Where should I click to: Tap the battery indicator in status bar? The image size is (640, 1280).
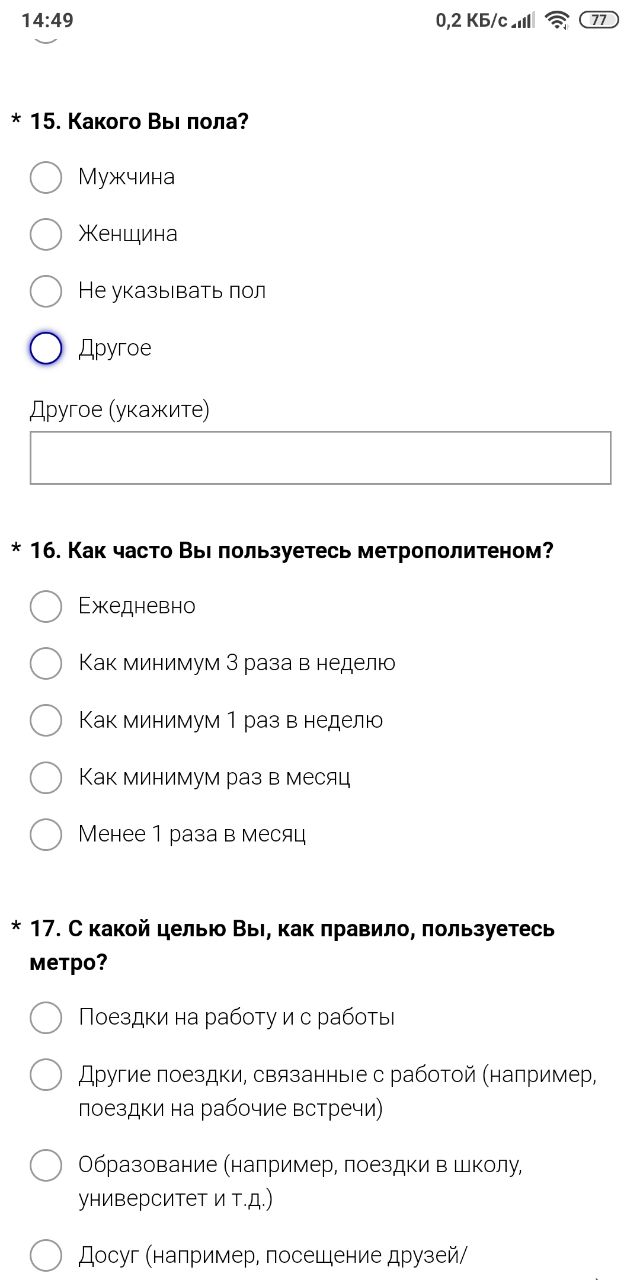pyautogui.click(x=599, y=20)
